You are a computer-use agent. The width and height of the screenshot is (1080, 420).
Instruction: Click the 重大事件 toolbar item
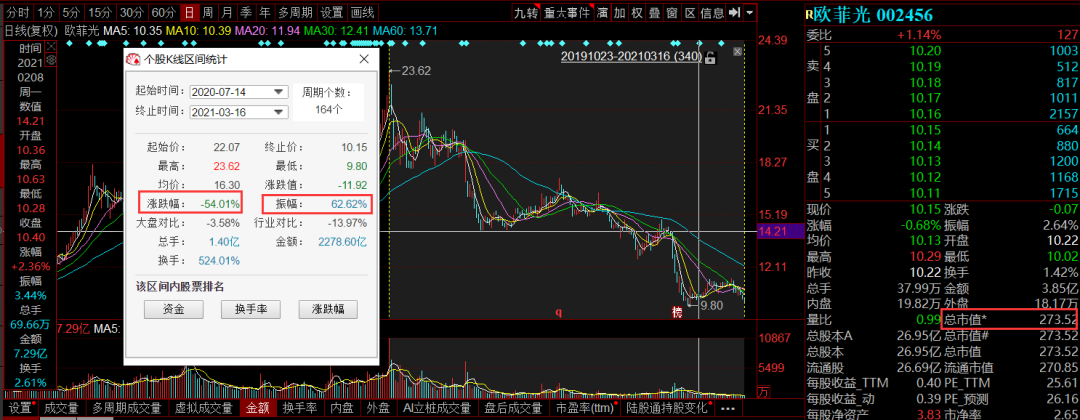pos(568,12)
